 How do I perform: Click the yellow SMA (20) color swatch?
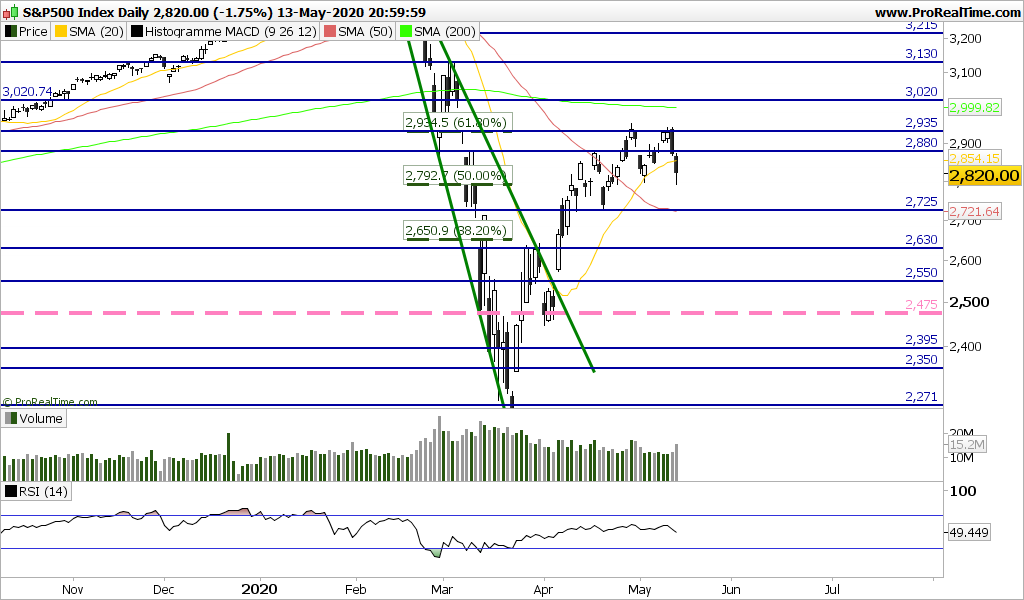tap(61, 31)
